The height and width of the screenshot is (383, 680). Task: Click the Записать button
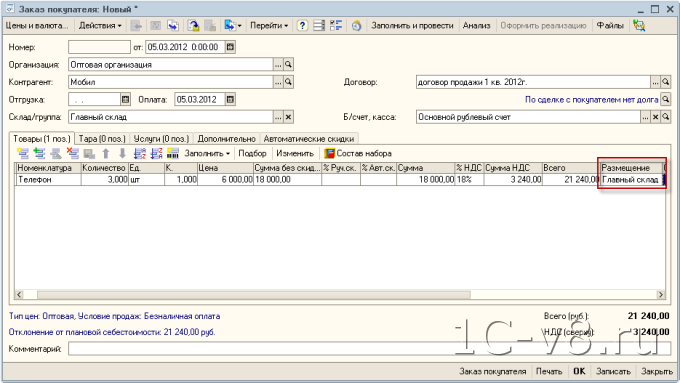click(613, 371)
